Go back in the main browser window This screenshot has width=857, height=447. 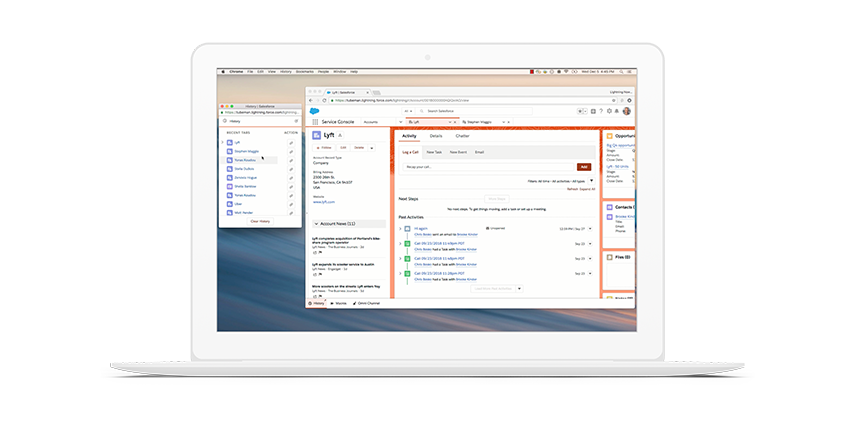click(x=310, y=101)
